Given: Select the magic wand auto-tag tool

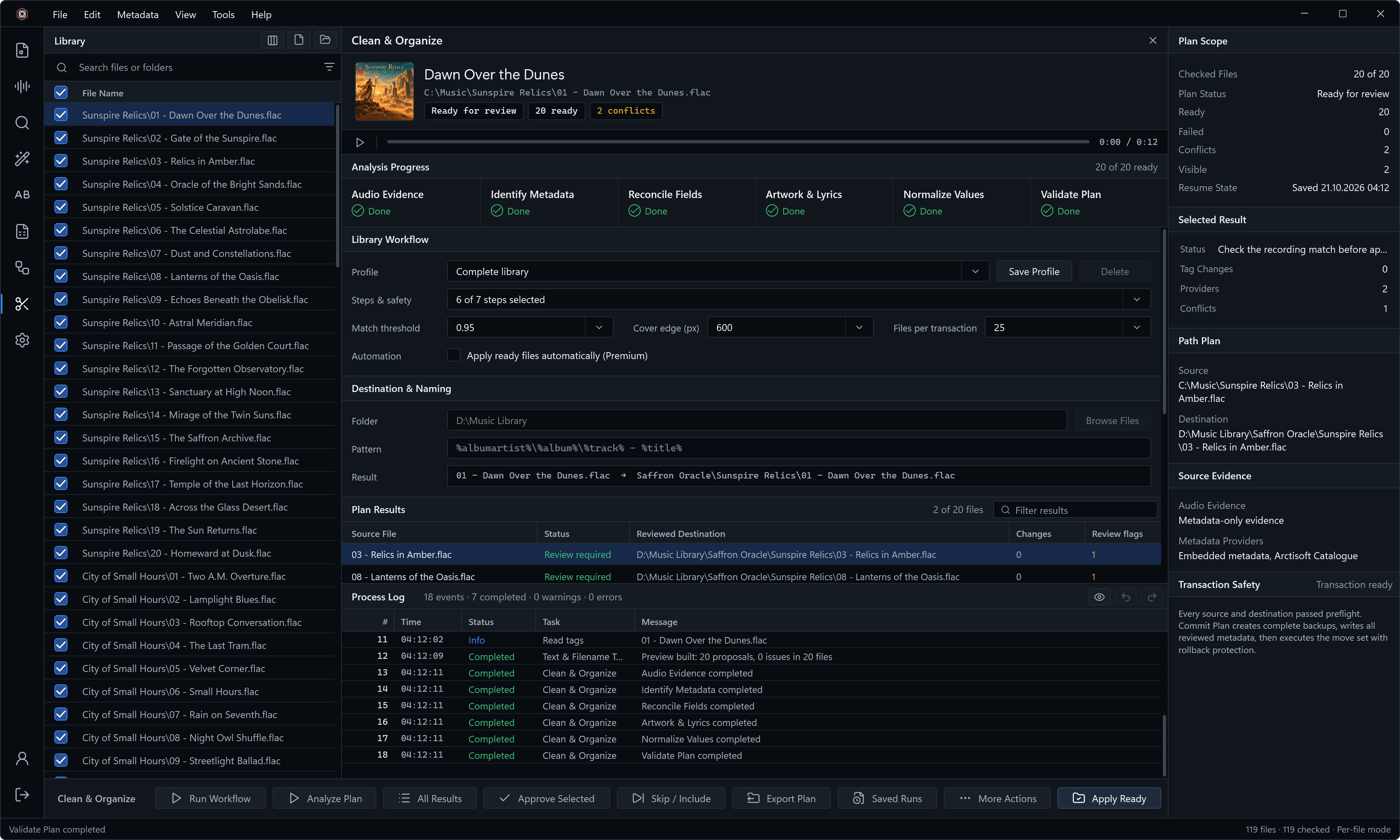Looking at the screenshot, I should 22,159.
